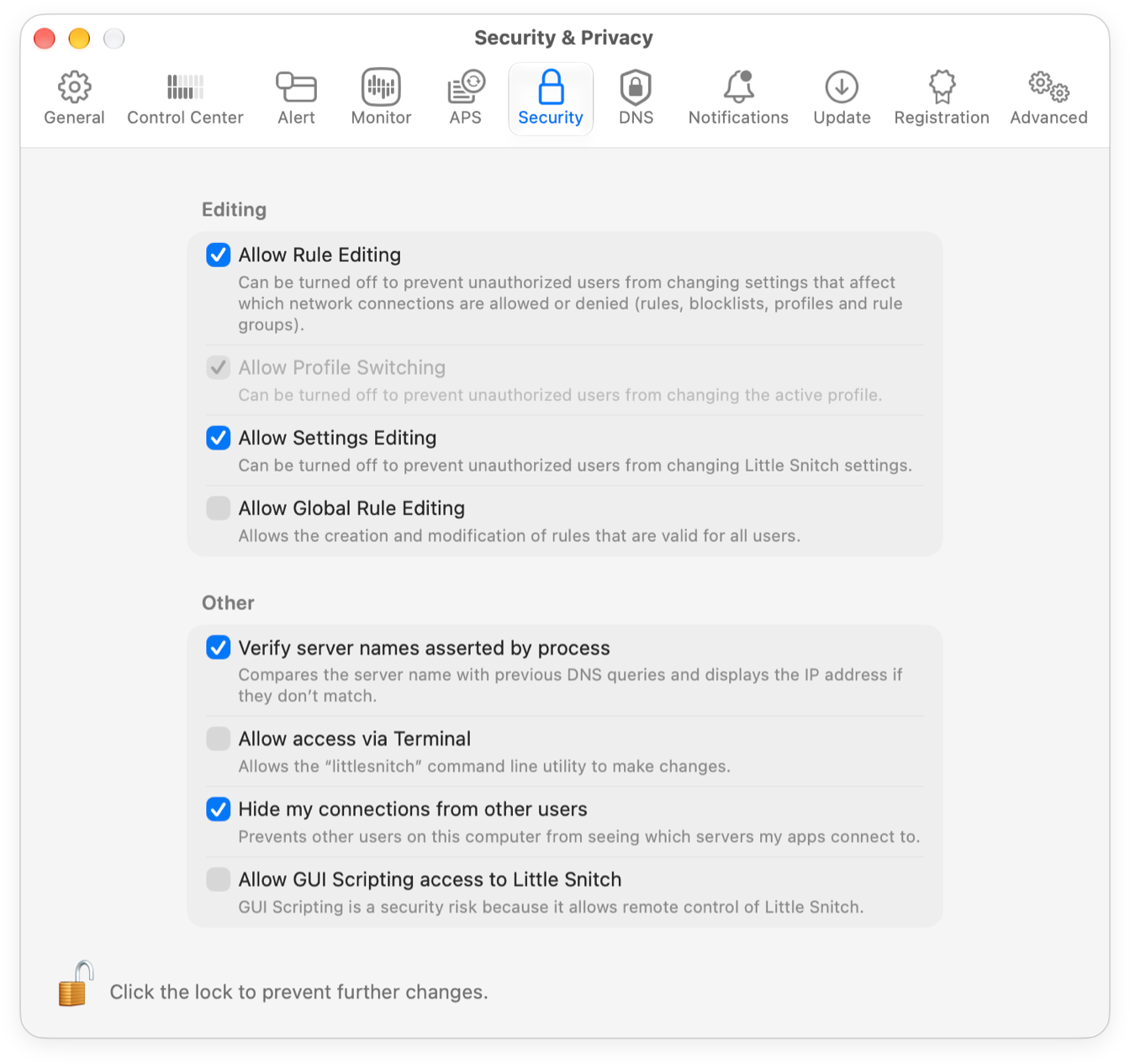Open the Update download icon
The height and width of the screenshot is (1064, 1130).
point(842,87)
